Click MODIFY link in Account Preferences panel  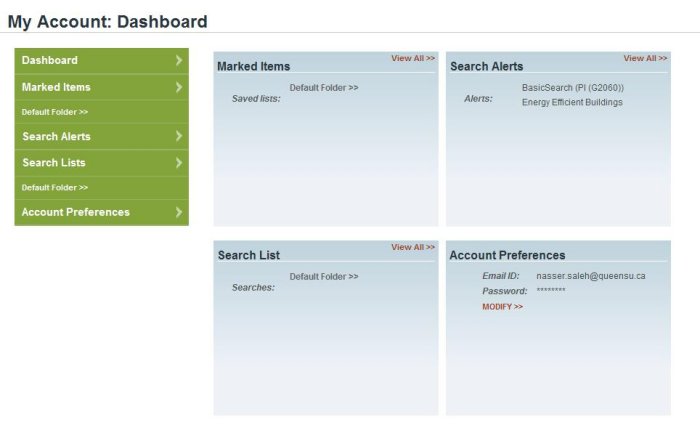click(x=502, y=307)
